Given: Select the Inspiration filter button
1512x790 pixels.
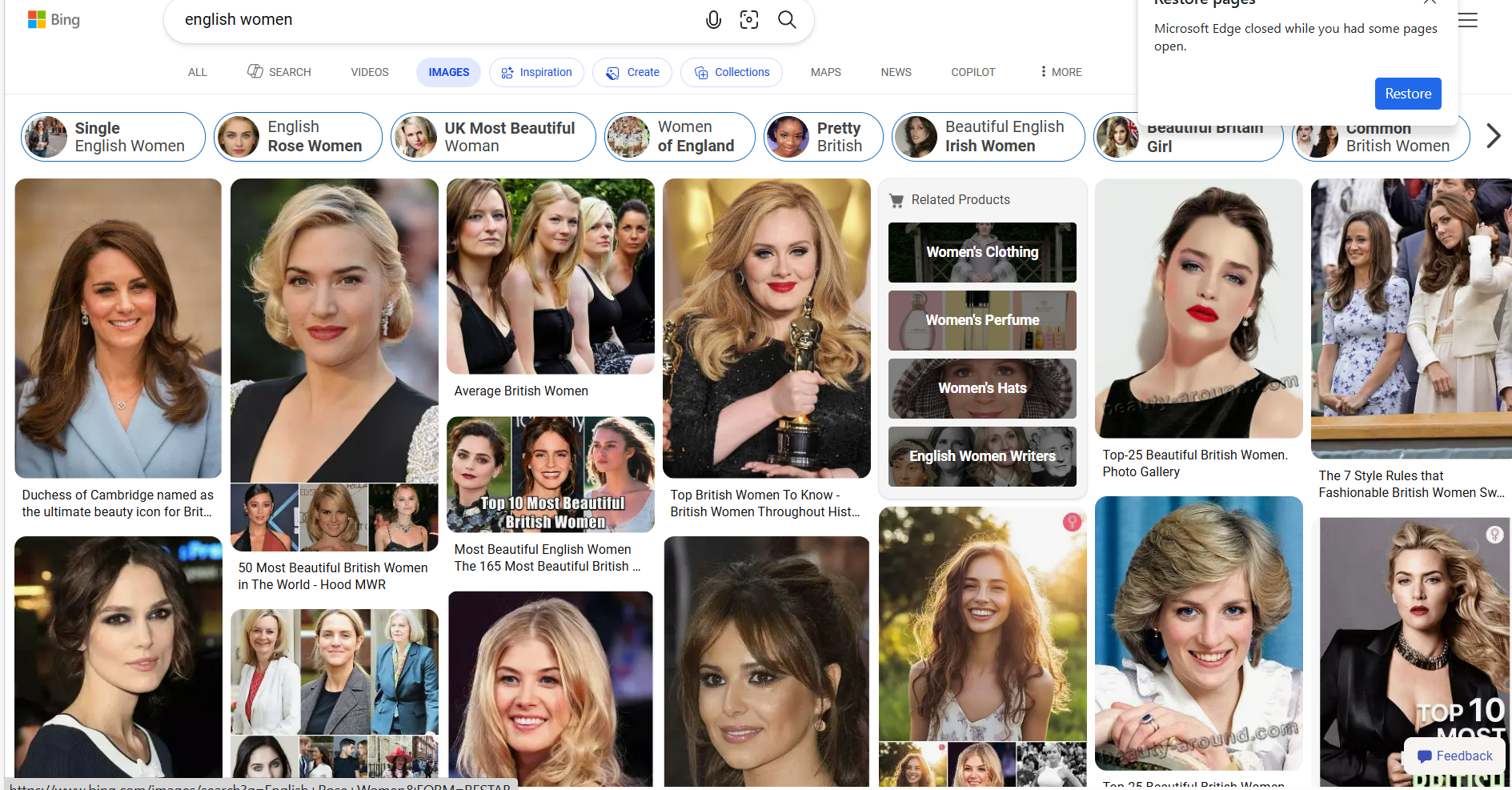Looking at the screenshot, I should pos(536,72).
